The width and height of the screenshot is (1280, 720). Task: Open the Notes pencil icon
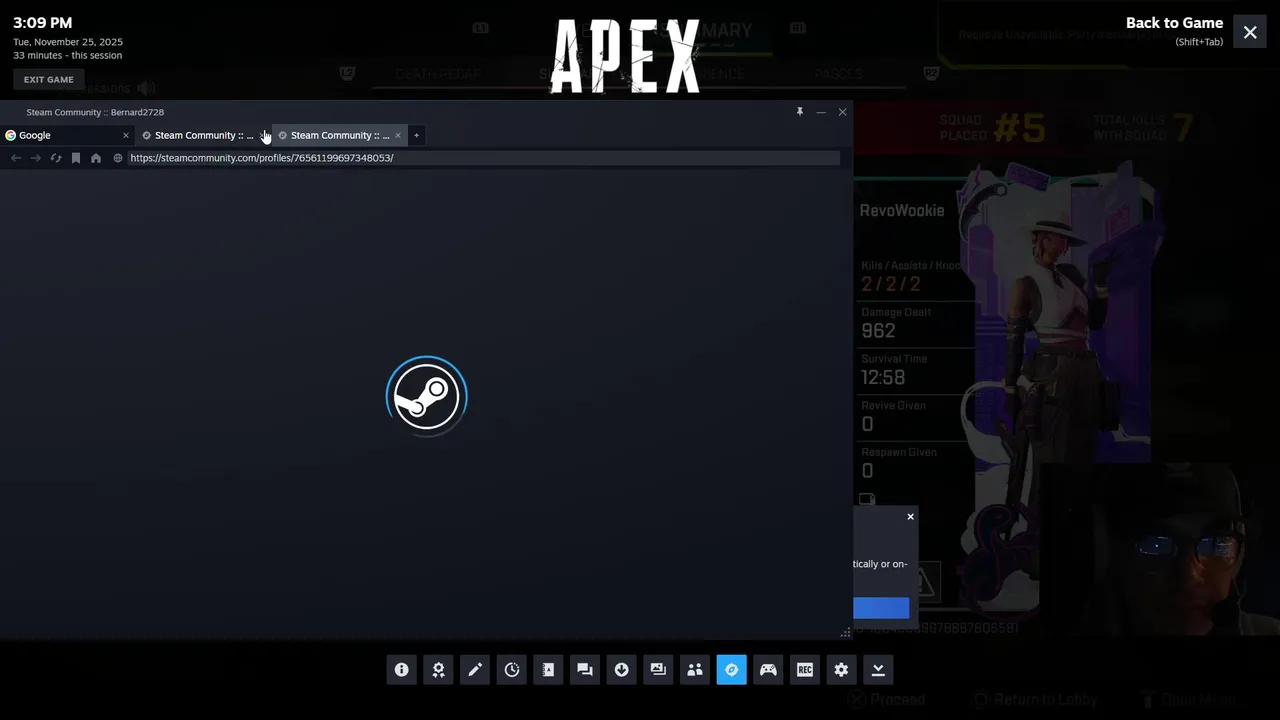475,670
